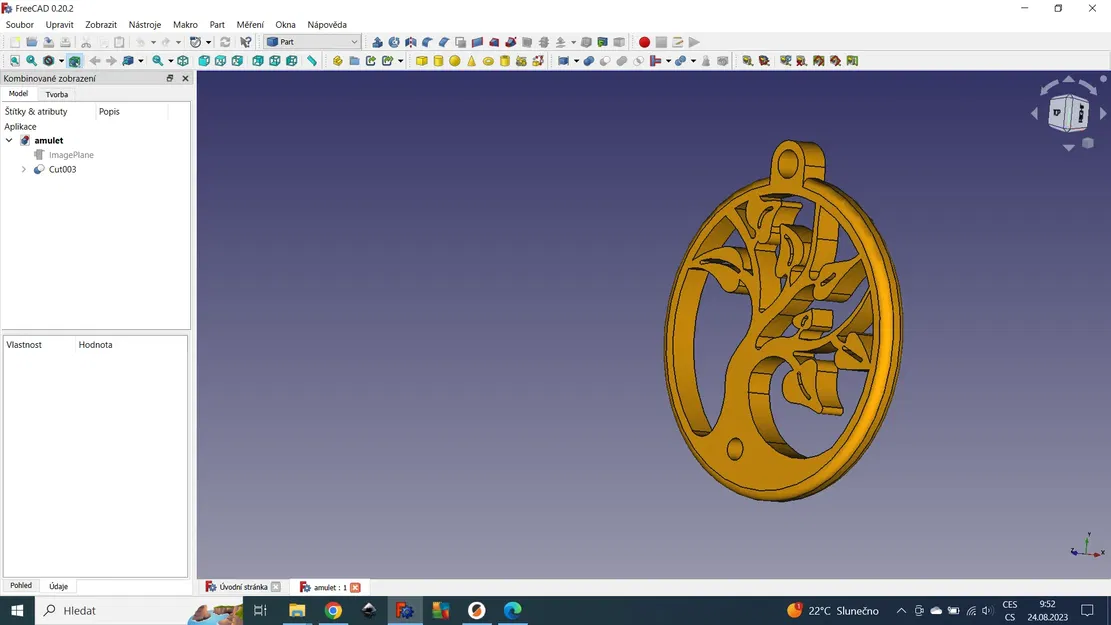The image size is (1111, 625).
Task: Switch to the Tvorba tab
Action: coord(56,93)
